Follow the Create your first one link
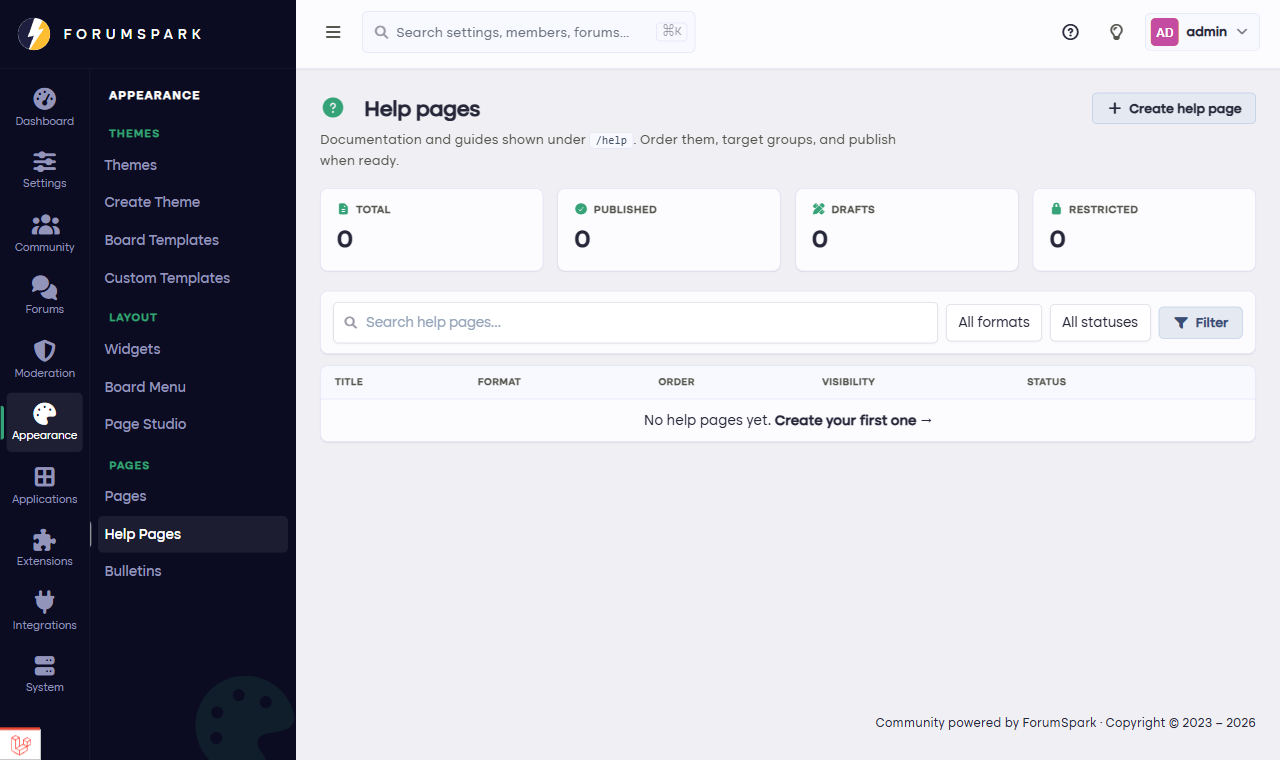1280x760 pixels. [x=853, y=421]
